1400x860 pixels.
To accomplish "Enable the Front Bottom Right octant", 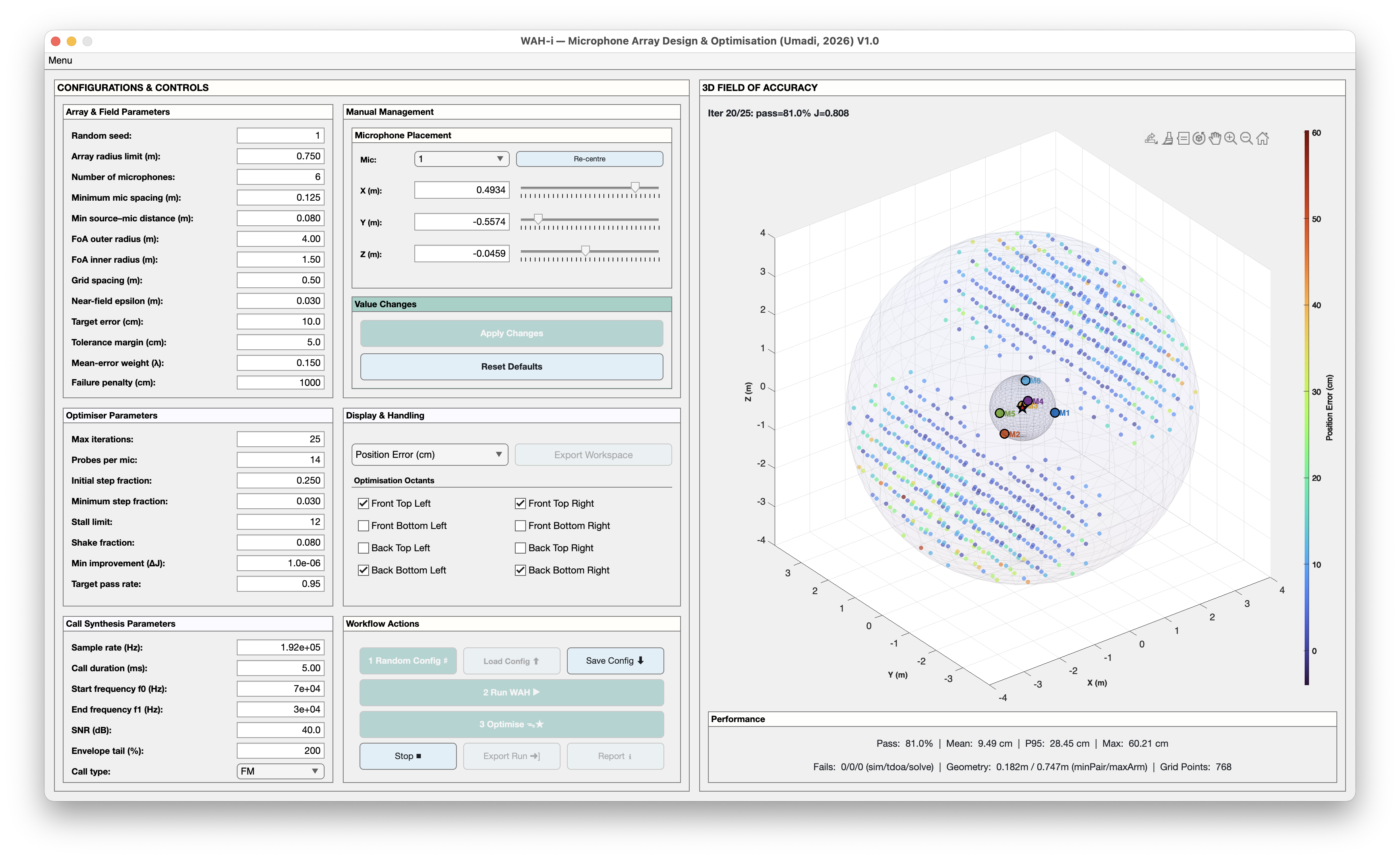I will coord(521,525).
